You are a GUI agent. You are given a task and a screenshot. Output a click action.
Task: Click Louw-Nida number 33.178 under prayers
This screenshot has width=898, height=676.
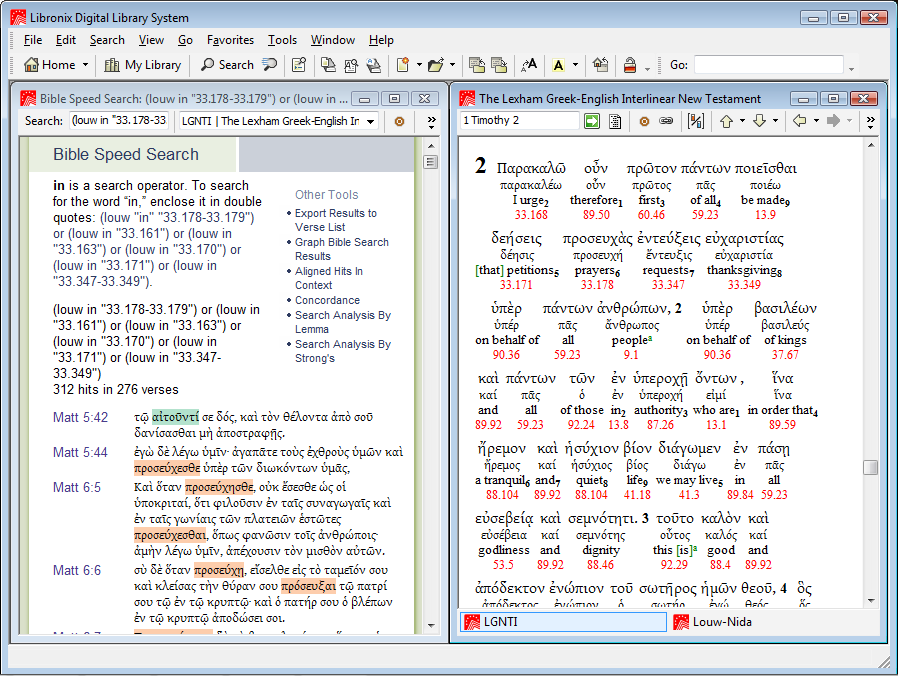pyautogui.click(x=597, y=285)
